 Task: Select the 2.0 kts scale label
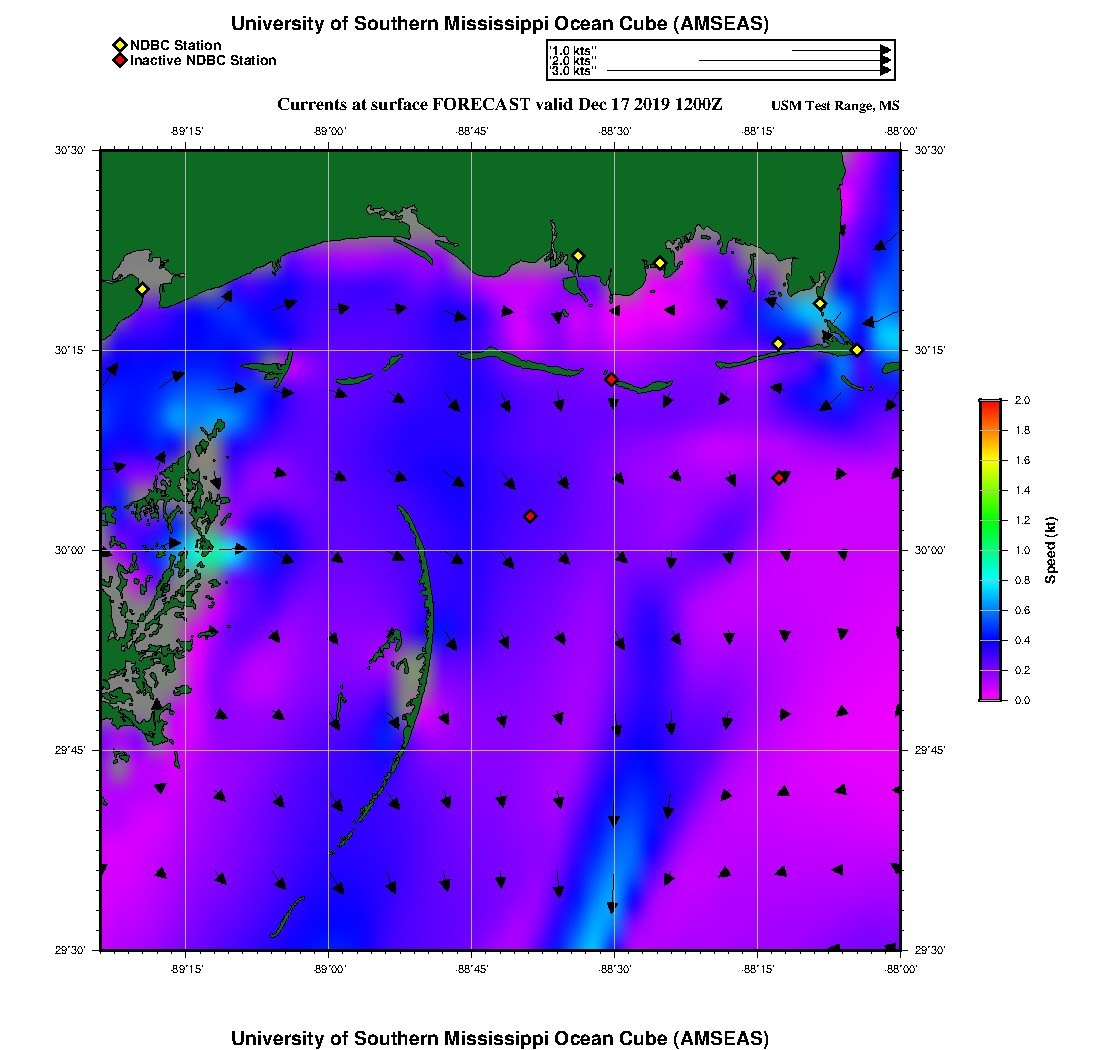[x=573, y=61]
